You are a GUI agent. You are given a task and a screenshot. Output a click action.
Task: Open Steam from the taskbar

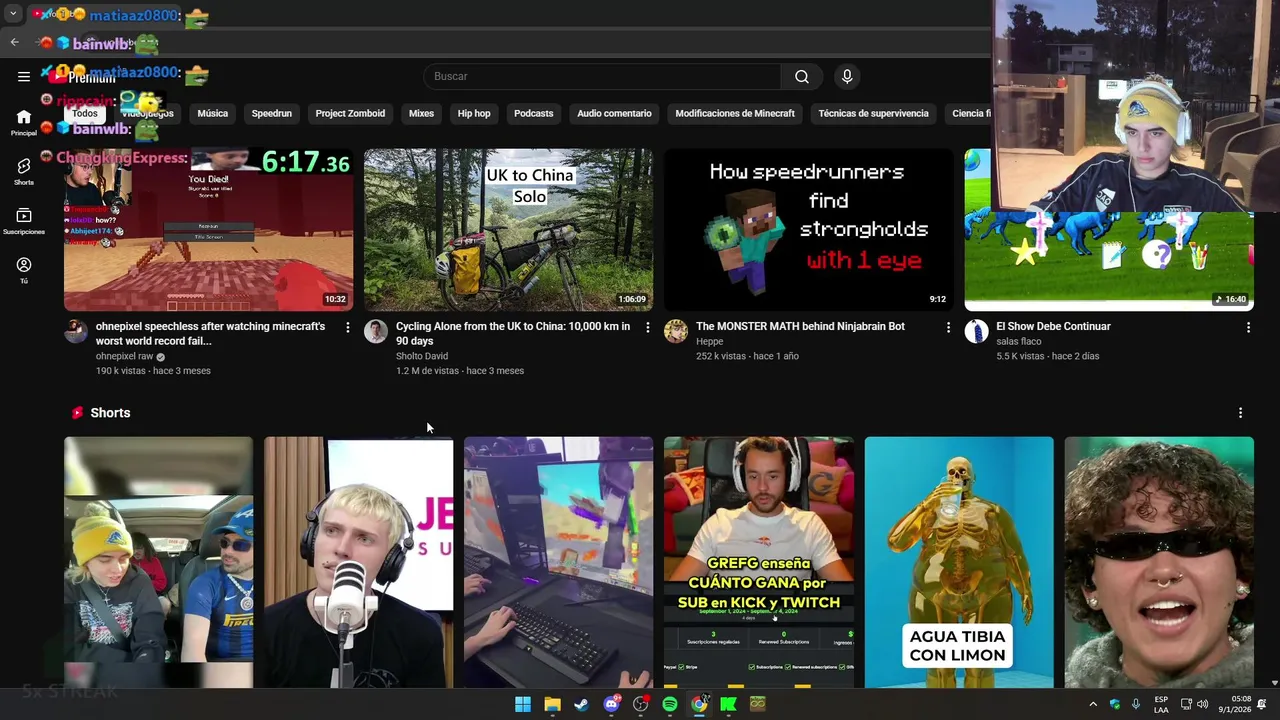point(581,704)
